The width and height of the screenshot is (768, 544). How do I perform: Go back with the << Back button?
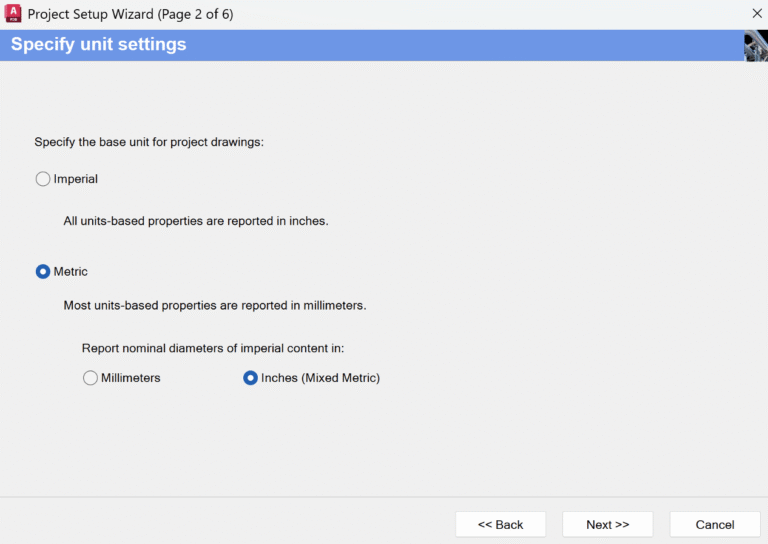point(501,524)
